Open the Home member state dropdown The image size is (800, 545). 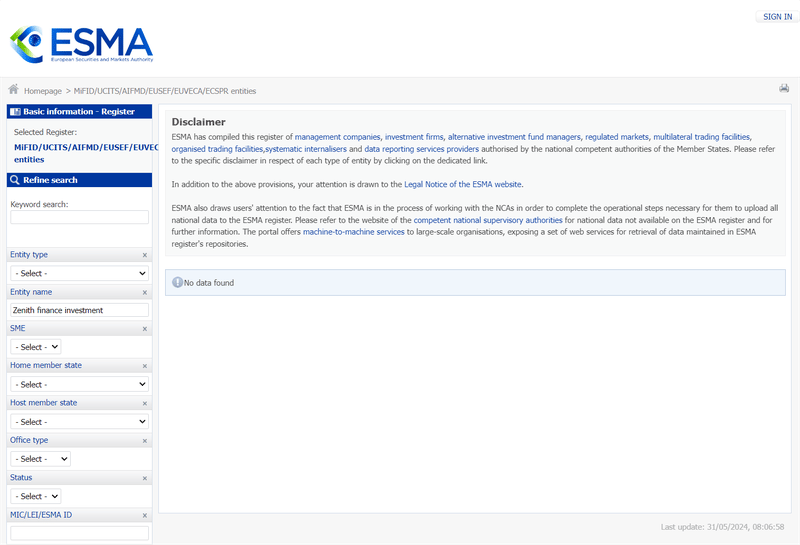(x=80, y=384)
